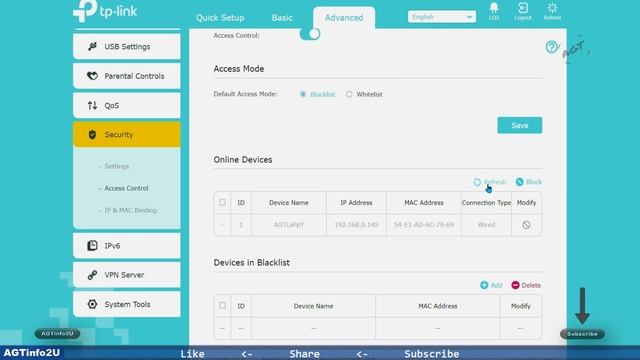This screenshot has height=360, width=640.
Task: Open the IPv6 menu
Action: tap(127, 246)
